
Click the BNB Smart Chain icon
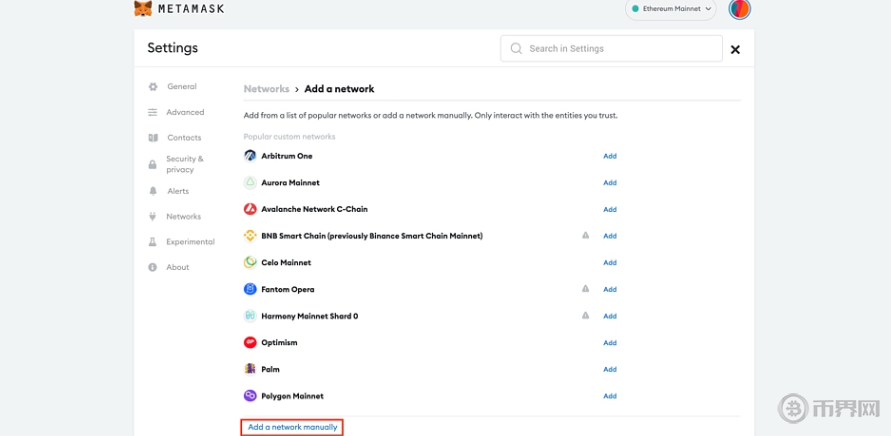click(x=250, y=236)
